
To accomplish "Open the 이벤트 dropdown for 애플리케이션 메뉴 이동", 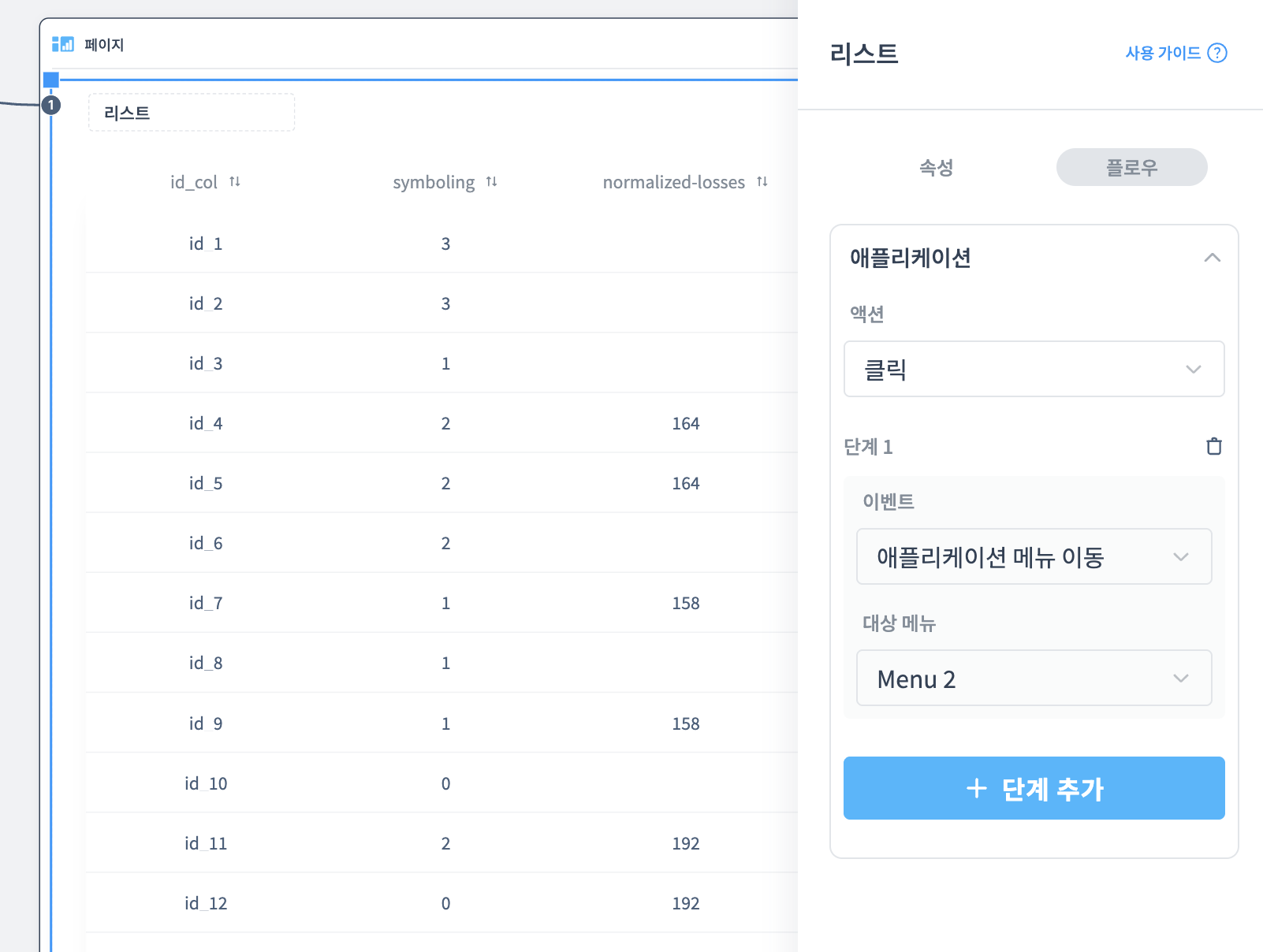I will tap(1034, 556).
